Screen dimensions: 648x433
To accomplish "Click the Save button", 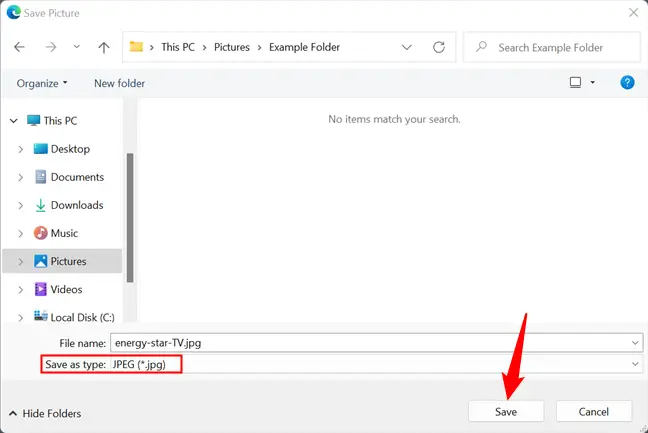I will point(506,412).
